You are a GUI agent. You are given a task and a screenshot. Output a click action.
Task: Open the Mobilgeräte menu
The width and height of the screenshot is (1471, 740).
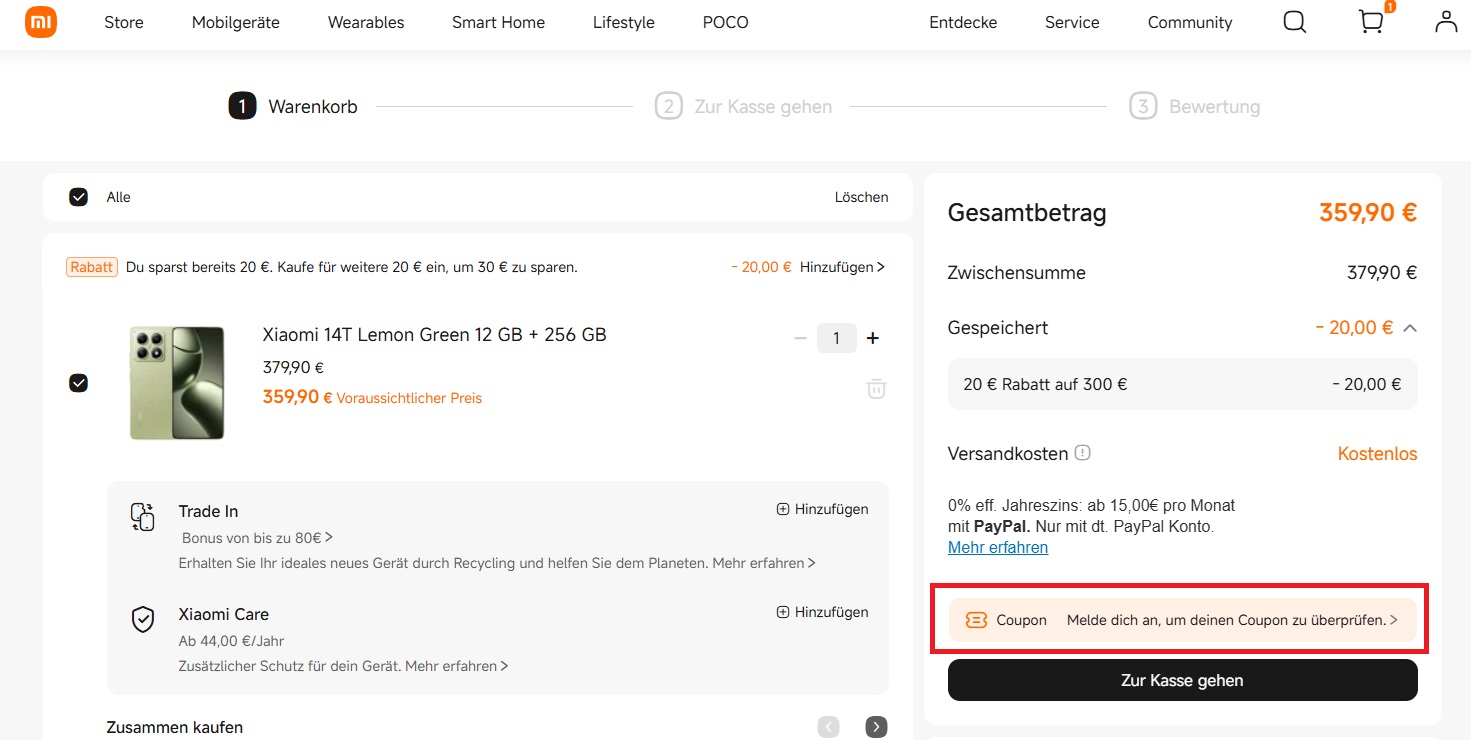[x=236, y=22]
